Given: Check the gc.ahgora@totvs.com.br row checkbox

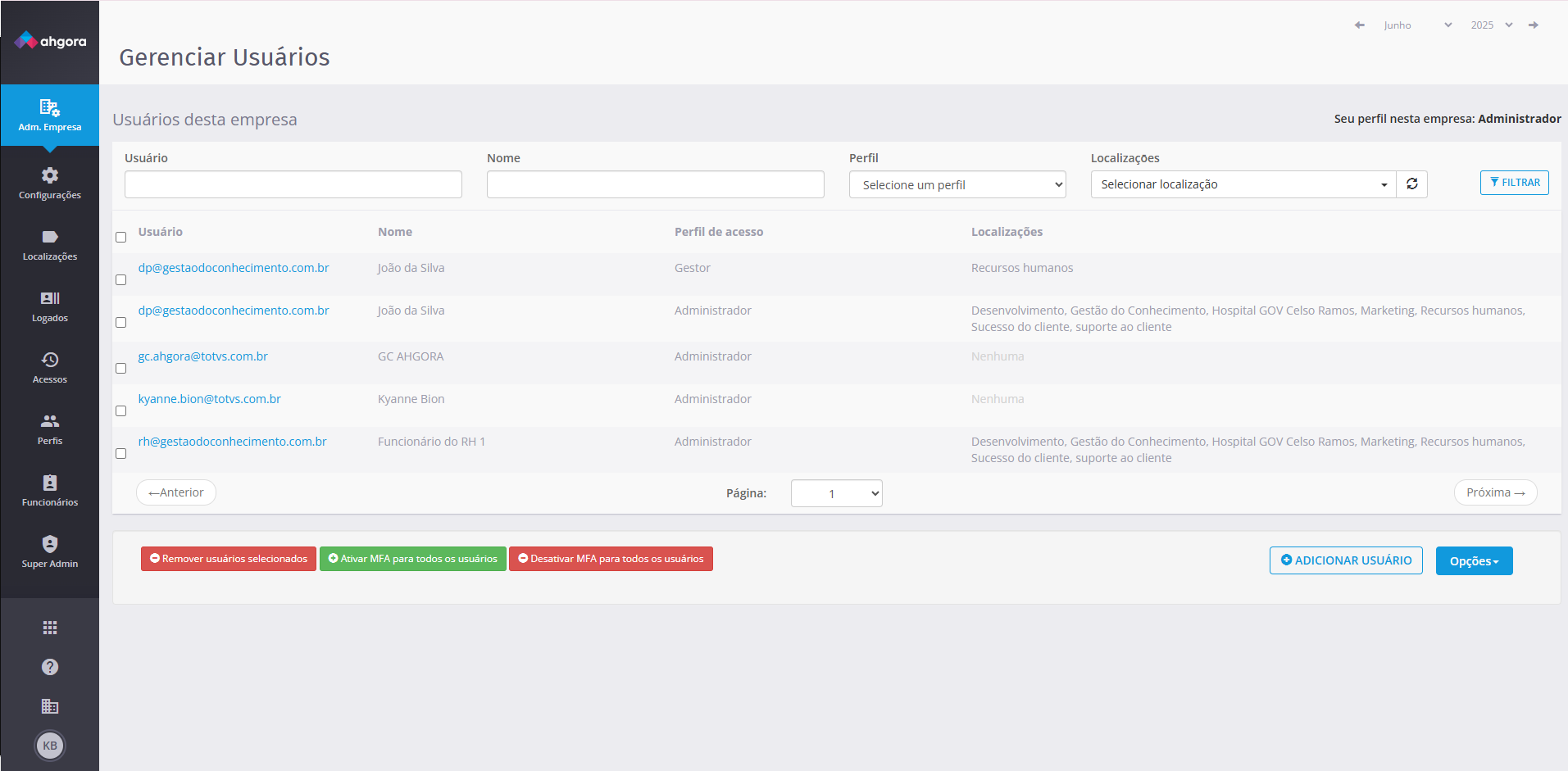Looking at the screenshot, I should 121,369.
